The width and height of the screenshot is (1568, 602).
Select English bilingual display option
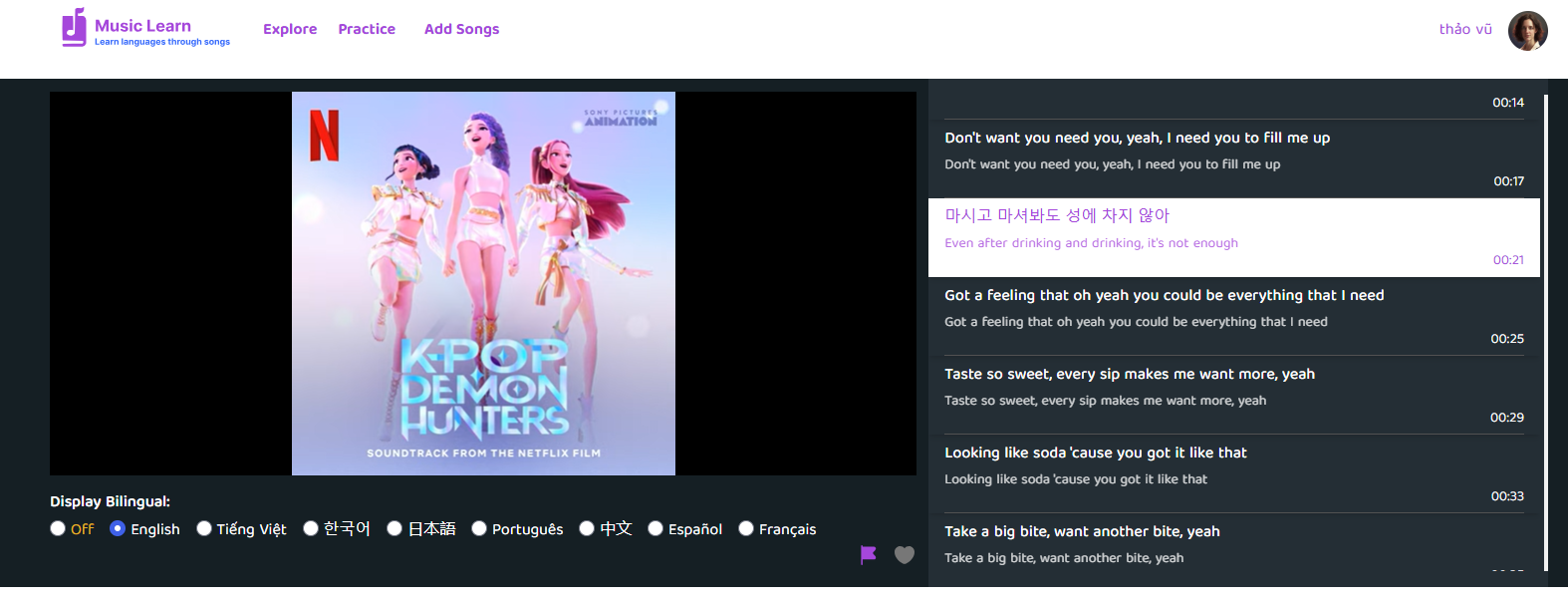click(118, 528)
